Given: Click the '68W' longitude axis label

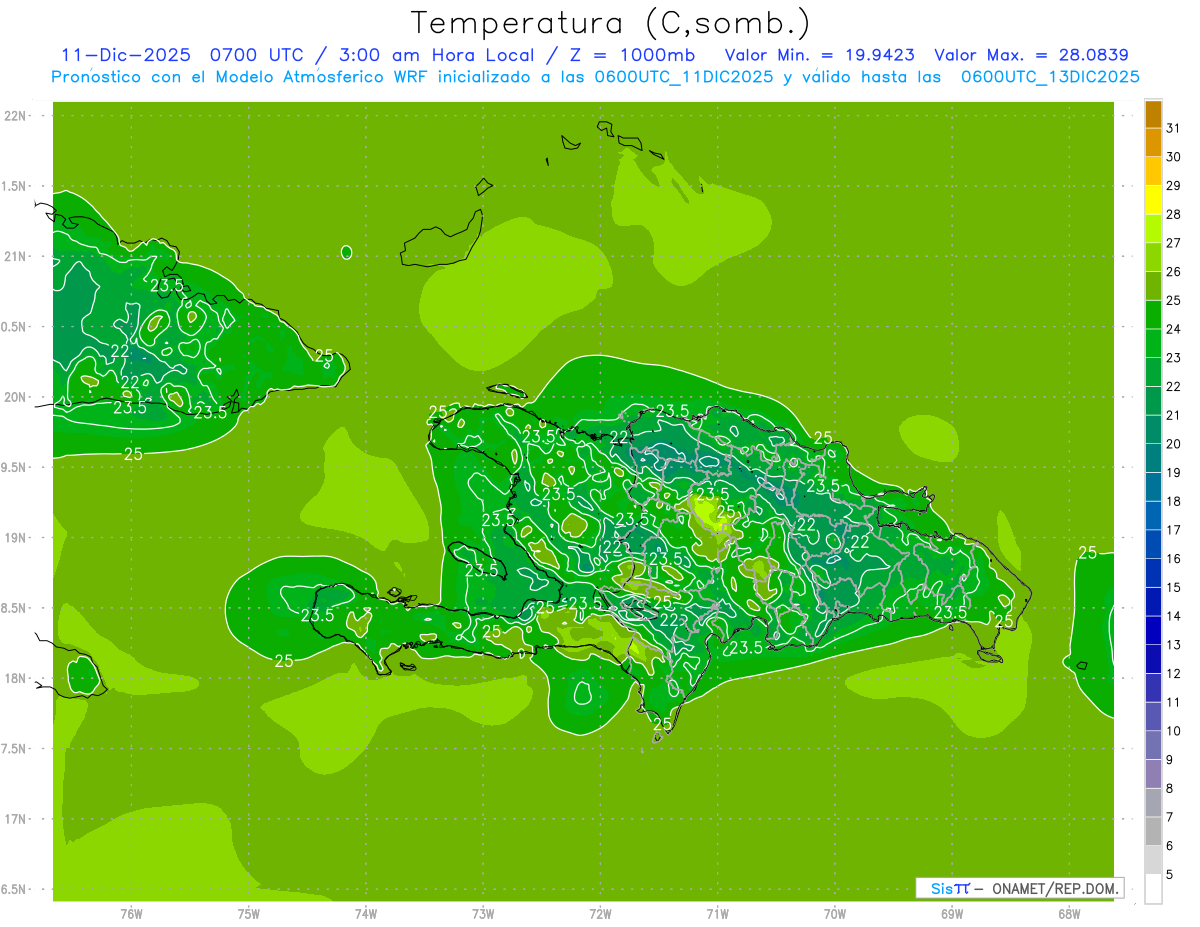Looking at the screenshot, I should click(1069, 913).
